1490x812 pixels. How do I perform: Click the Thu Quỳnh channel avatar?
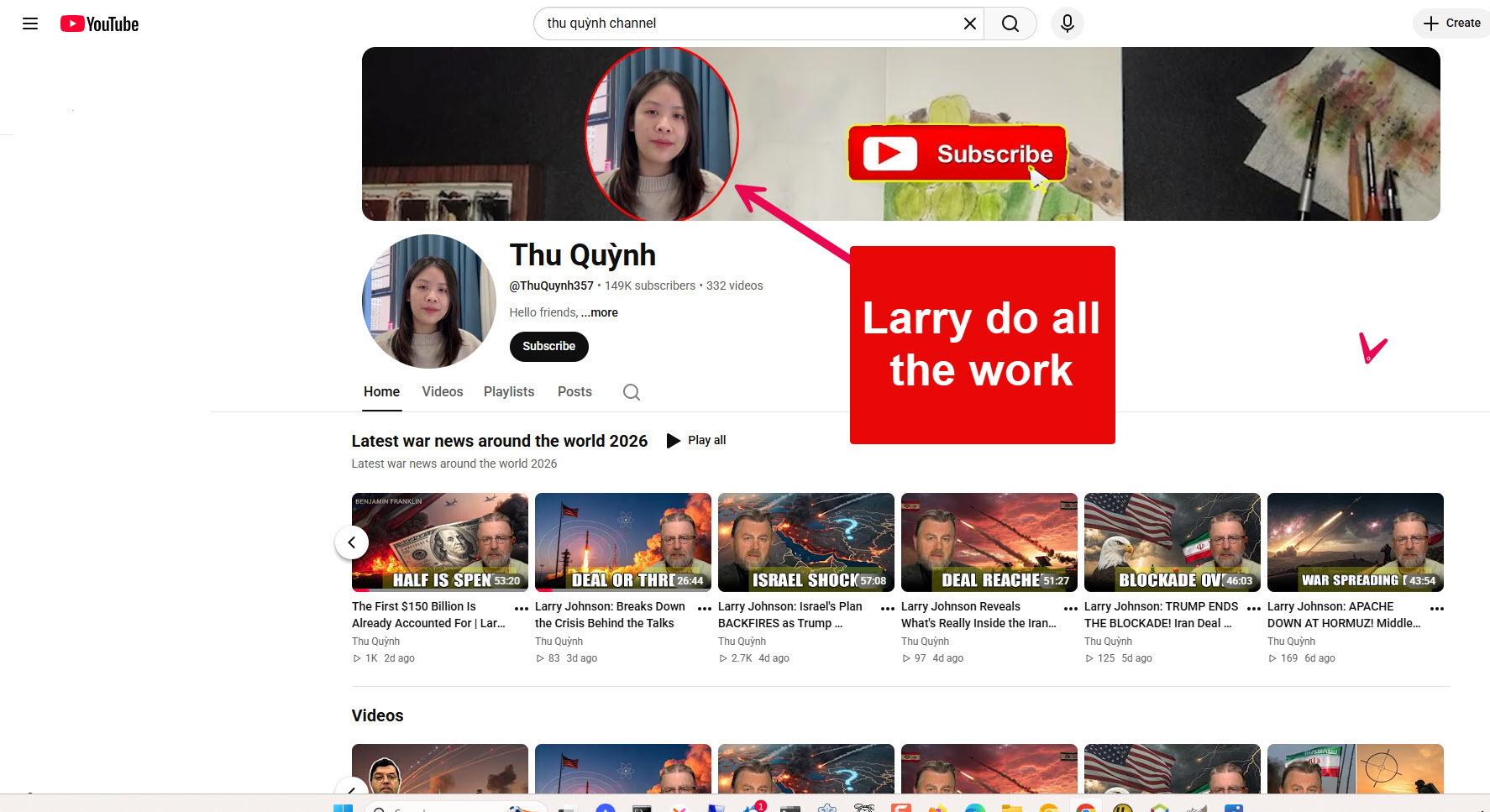point(429,301)
